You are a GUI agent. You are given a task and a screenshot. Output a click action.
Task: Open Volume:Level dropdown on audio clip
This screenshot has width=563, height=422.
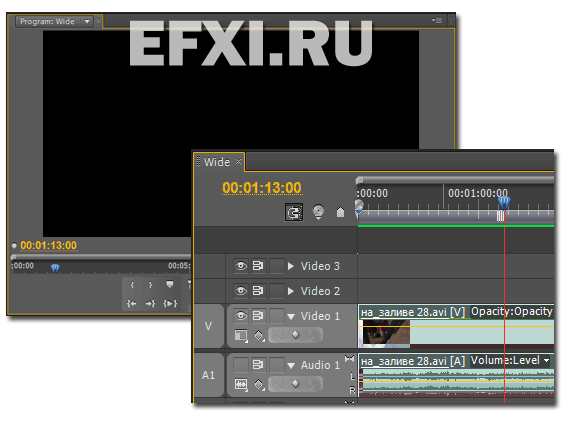click(x=546, y=360)
